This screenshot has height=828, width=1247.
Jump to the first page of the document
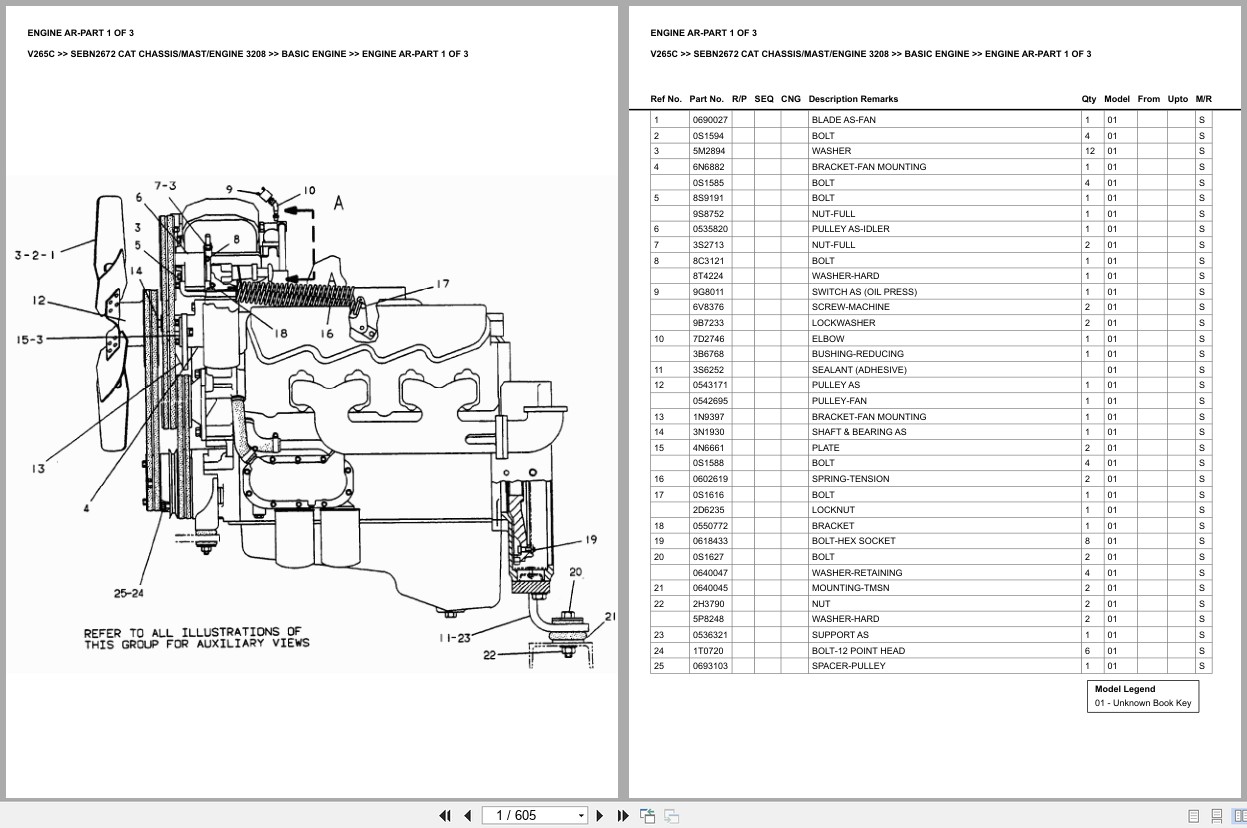pos(445,815)
